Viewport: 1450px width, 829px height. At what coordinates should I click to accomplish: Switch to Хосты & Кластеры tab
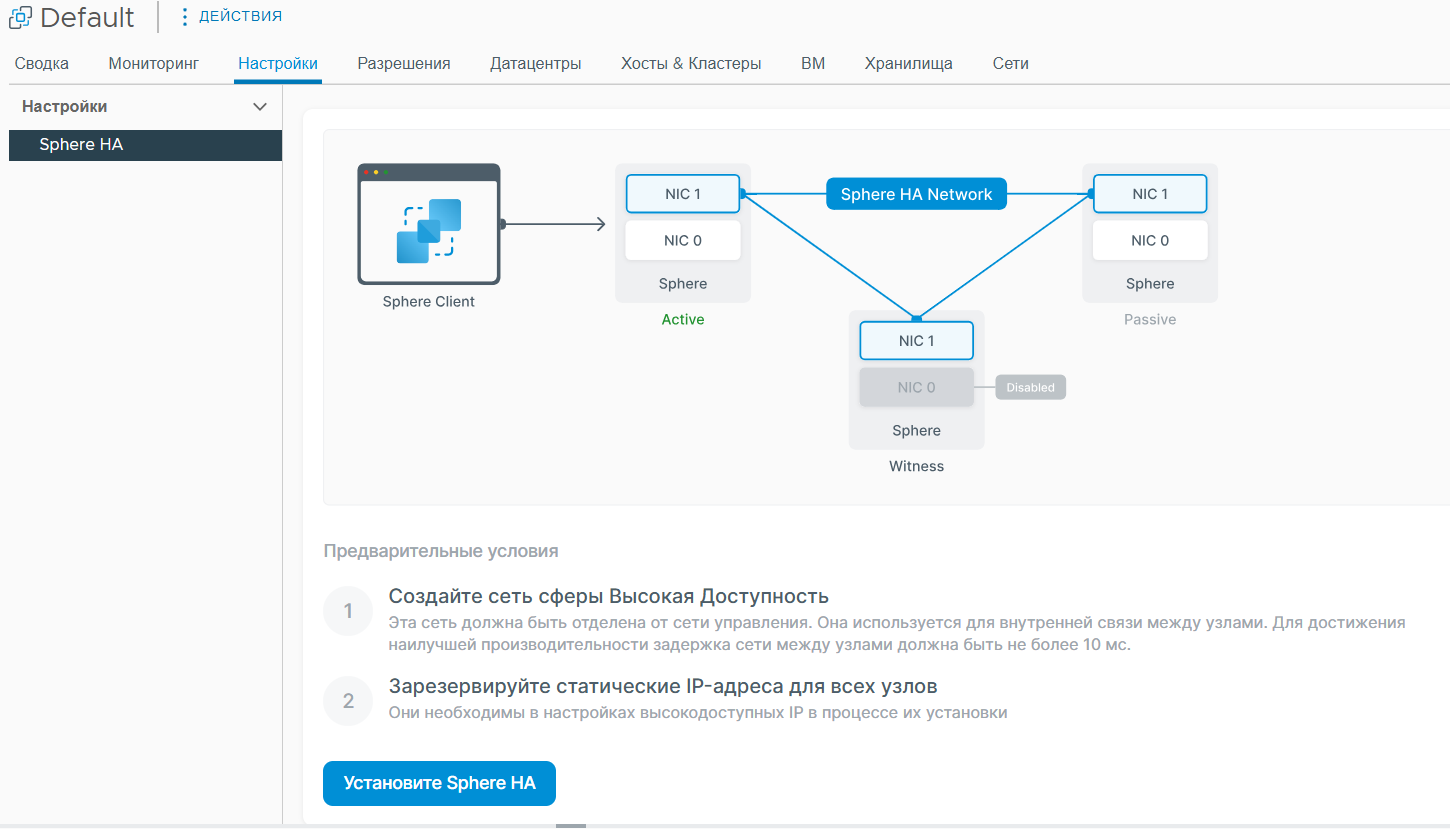691,63
